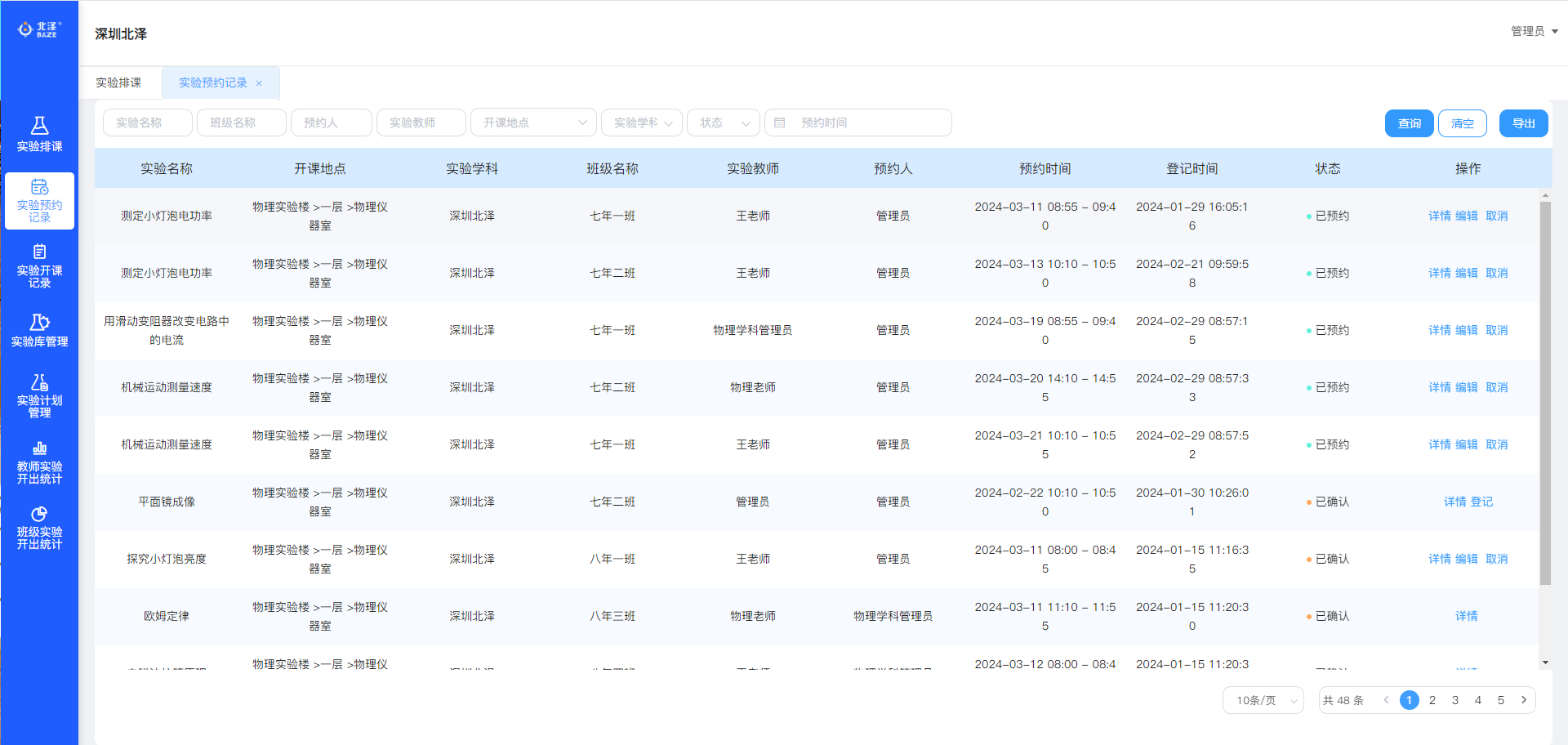The height and width of the screenshot is (745, 1568).
Task: Switch to the 实验排课 tab
Action: [x=118, y=83]
